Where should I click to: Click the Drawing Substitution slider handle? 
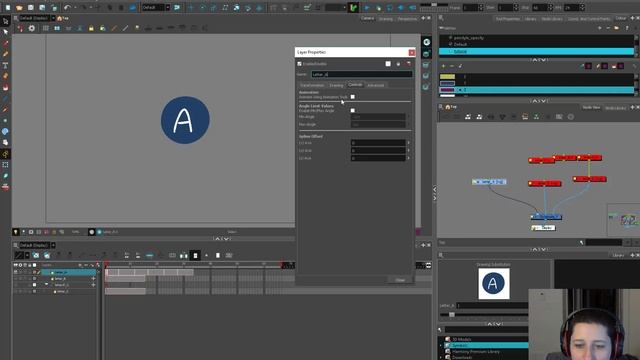click(x=452, y=315)
